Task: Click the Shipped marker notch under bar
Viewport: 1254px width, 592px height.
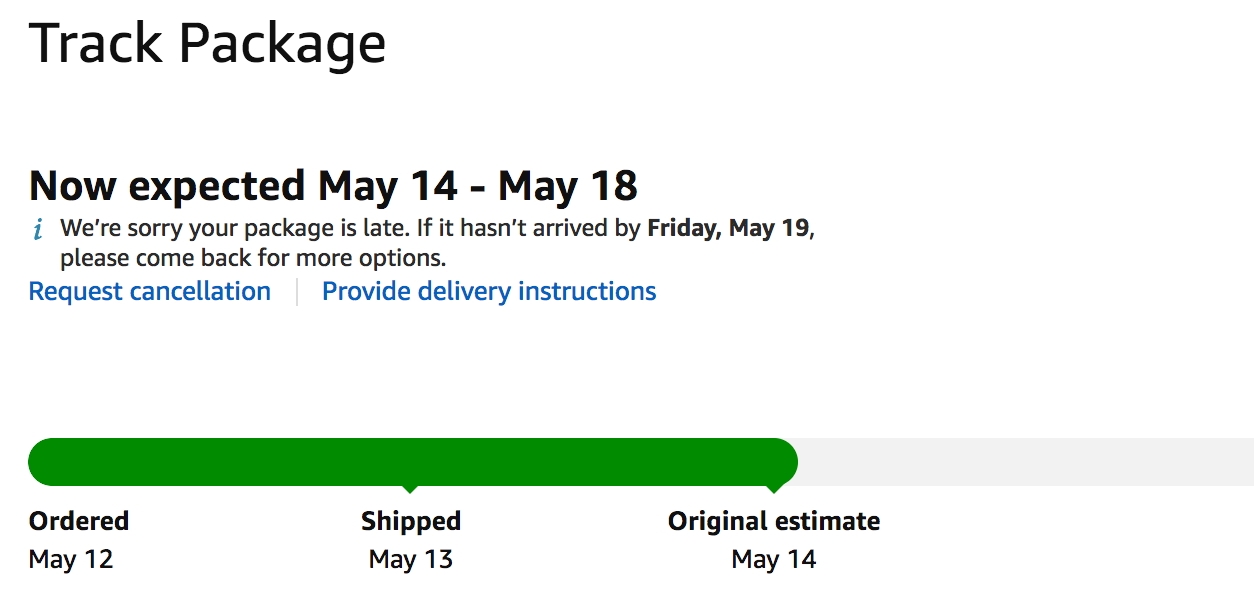Action: coord(410,489)
